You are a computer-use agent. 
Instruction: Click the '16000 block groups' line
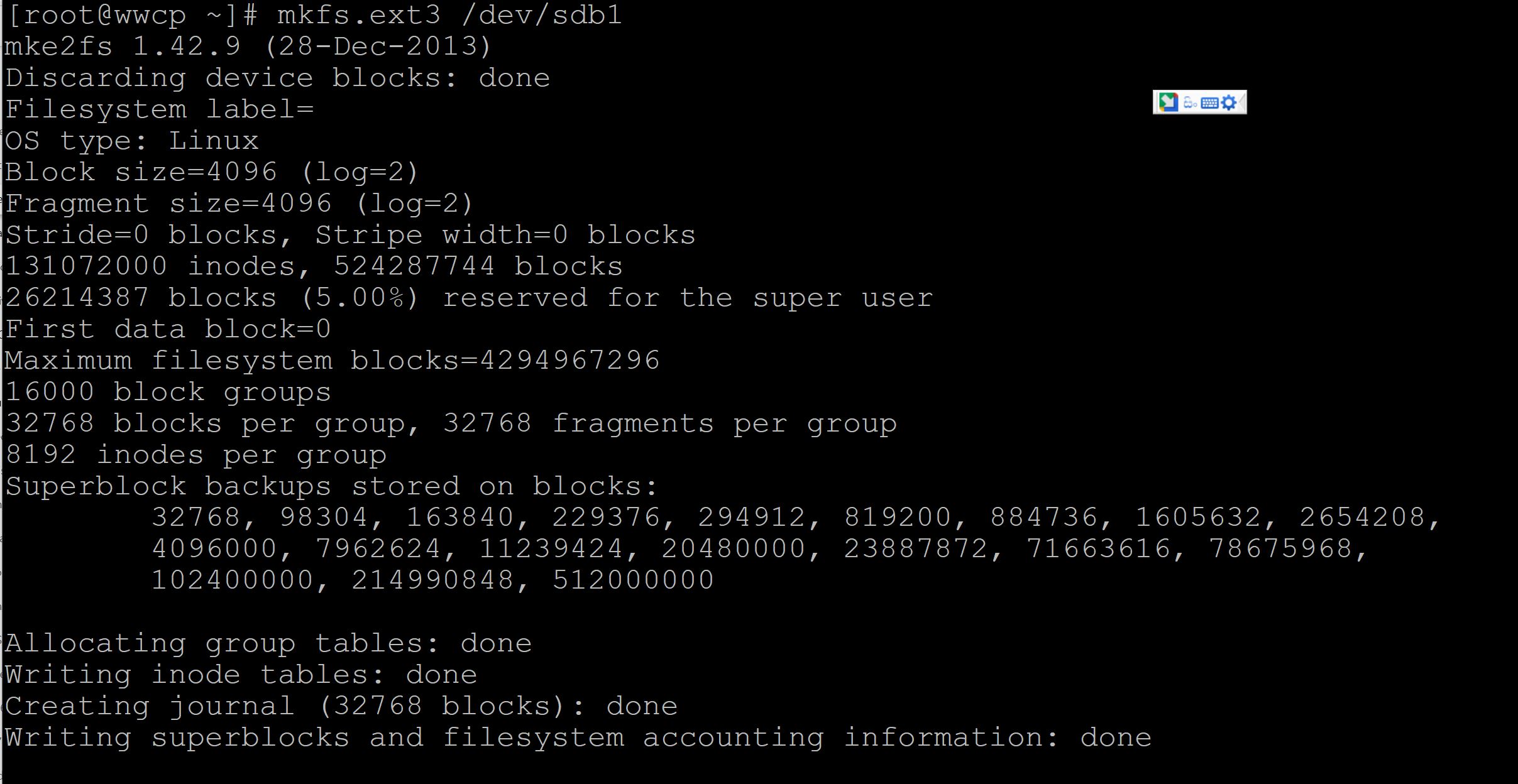(x=168, y=392)
